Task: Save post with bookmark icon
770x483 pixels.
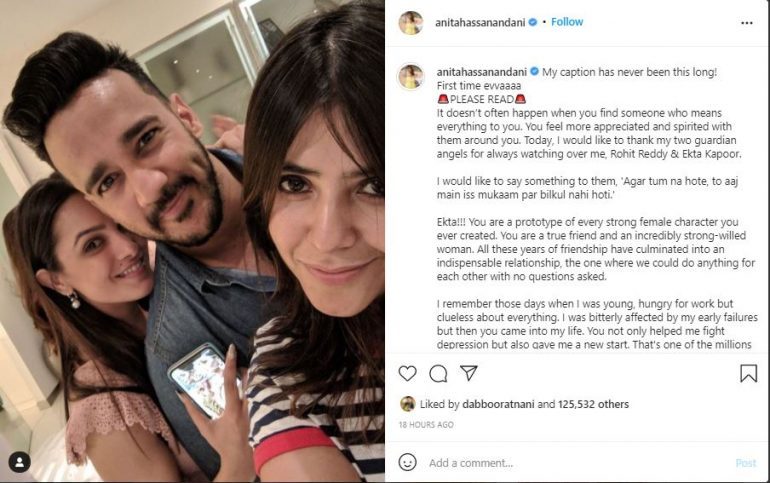Action: tap(748, 373)
